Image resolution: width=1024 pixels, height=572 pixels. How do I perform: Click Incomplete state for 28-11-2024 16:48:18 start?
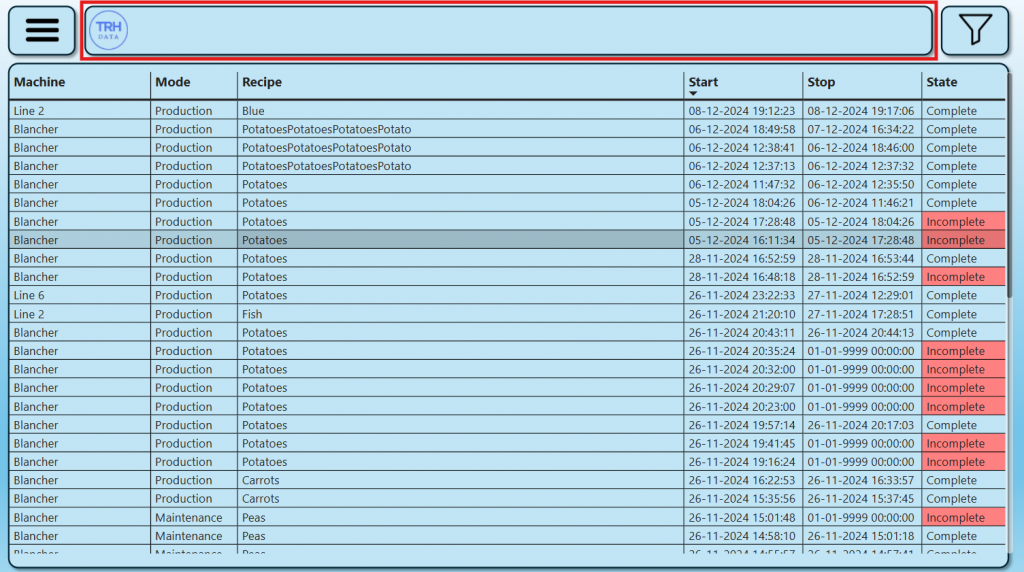tap(963, 277)
